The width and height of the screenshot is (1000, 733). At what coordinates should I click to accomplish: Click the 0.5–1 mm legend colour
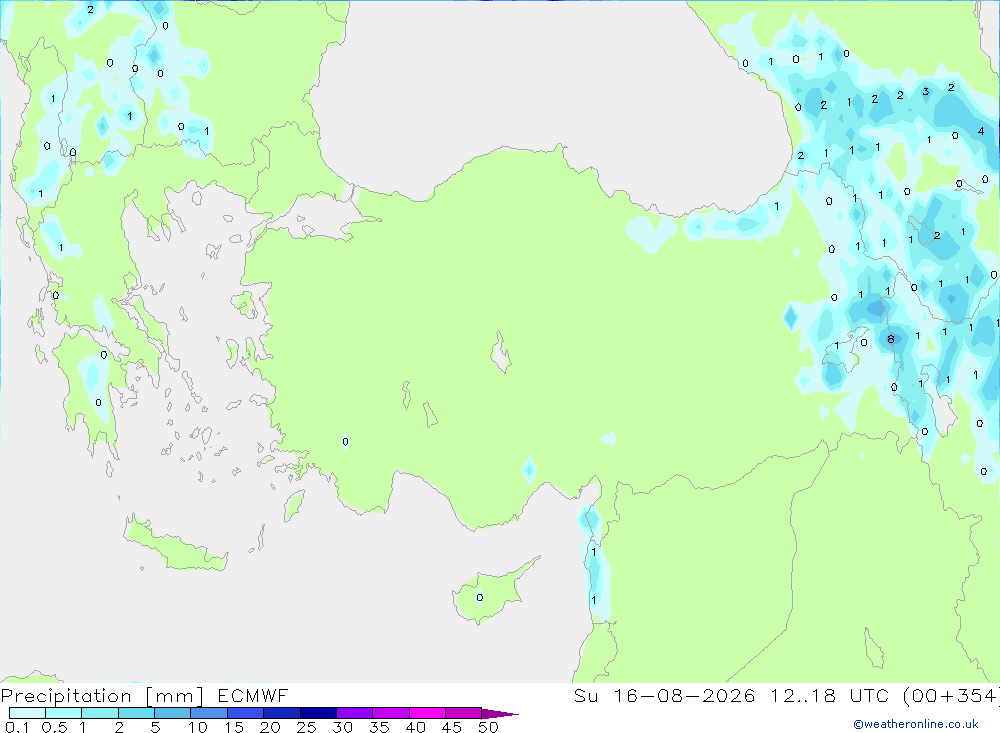pos(63,713)
